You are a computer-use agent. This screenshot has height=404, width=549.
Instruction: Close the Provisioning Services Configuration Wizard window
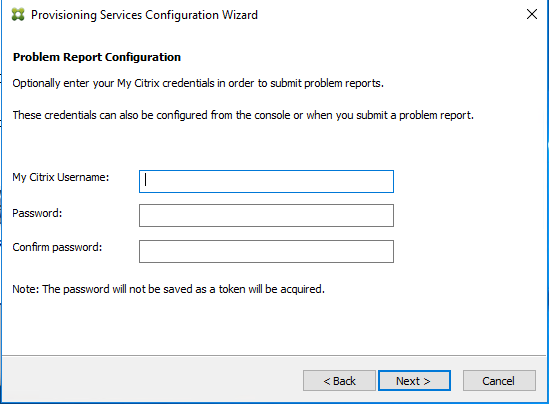point(531,14)
